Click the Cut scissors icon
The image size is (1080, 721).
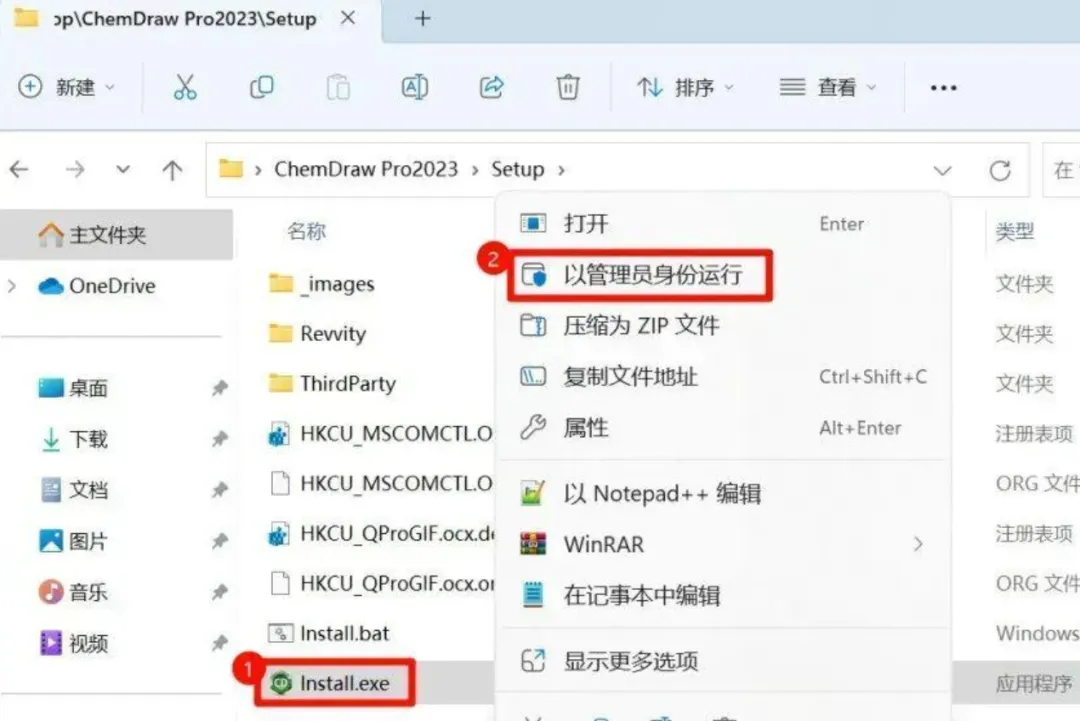[185, 87]
